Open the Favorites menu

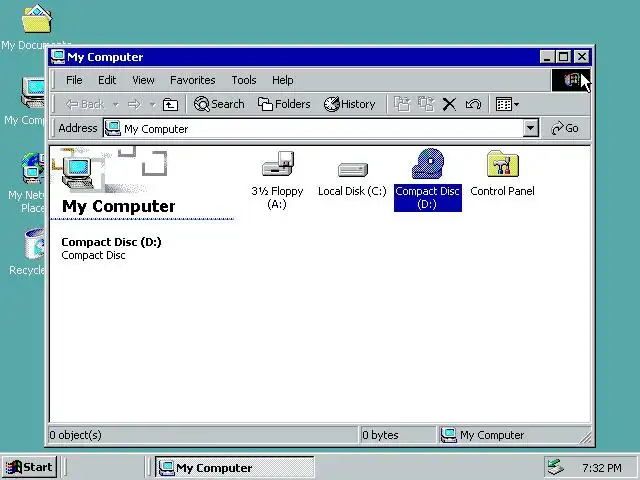(193, 80)
